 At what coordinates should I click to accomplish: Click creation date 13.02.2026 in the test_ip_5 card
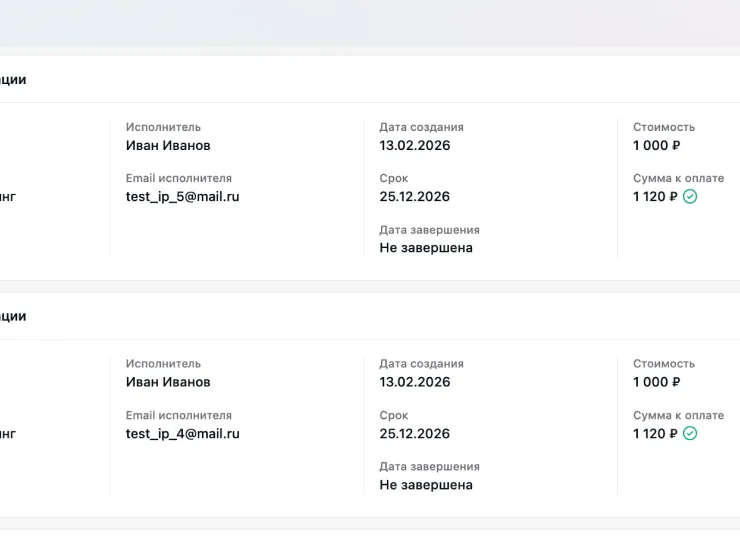415,145
